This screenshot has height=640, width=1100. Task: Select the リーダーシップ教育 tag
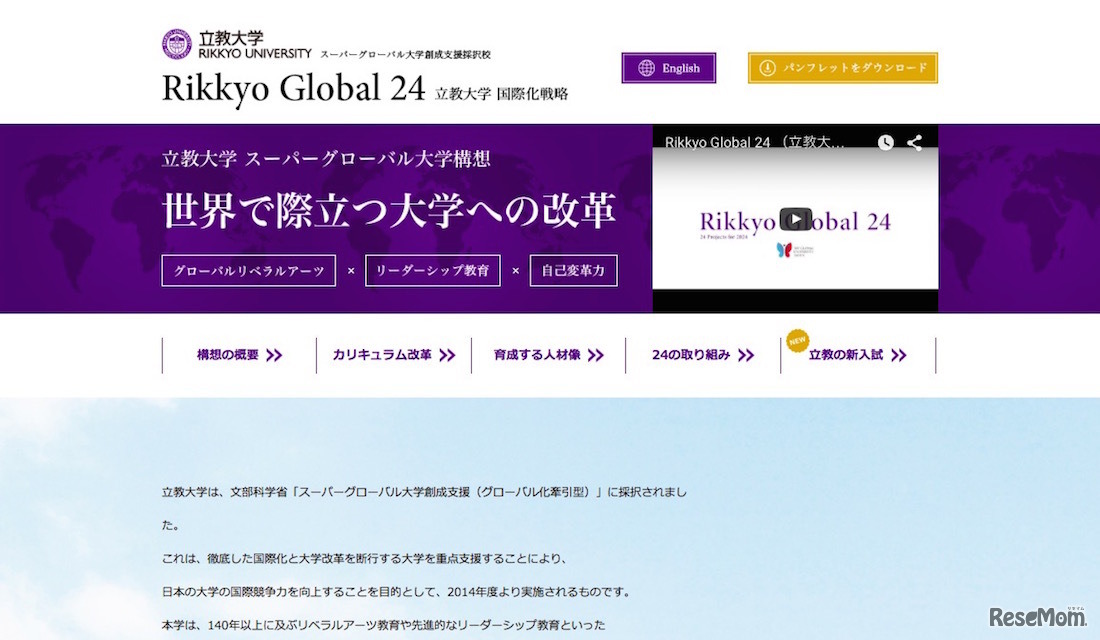pos(432,270)
